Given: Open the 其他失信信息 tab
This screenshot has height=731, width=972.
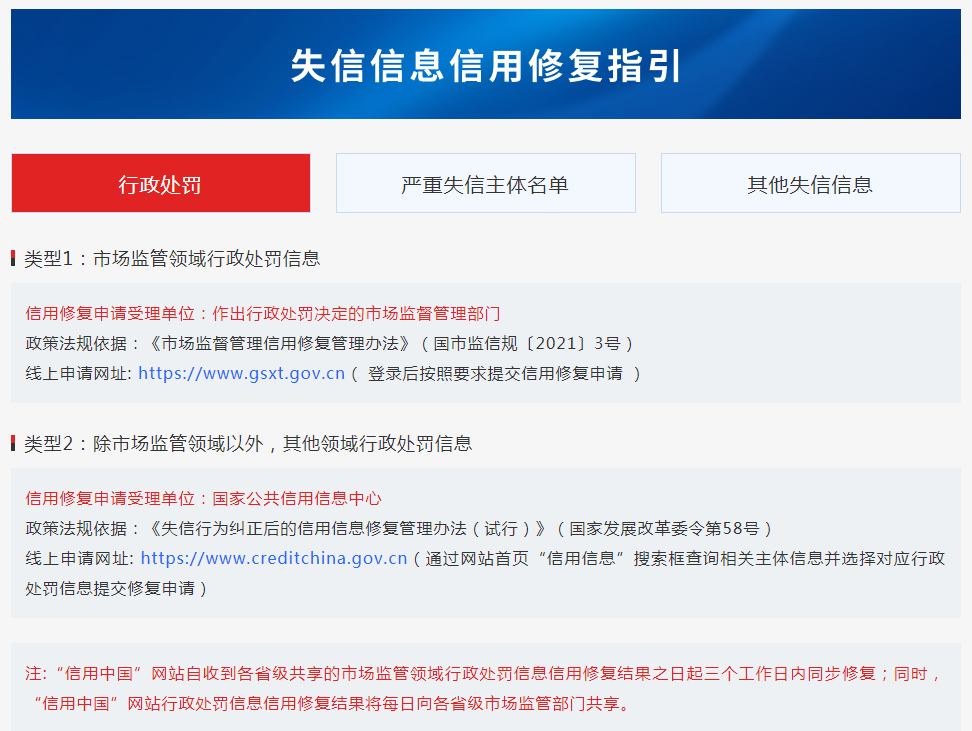Looking at the screenshot, I should [811, 184].
